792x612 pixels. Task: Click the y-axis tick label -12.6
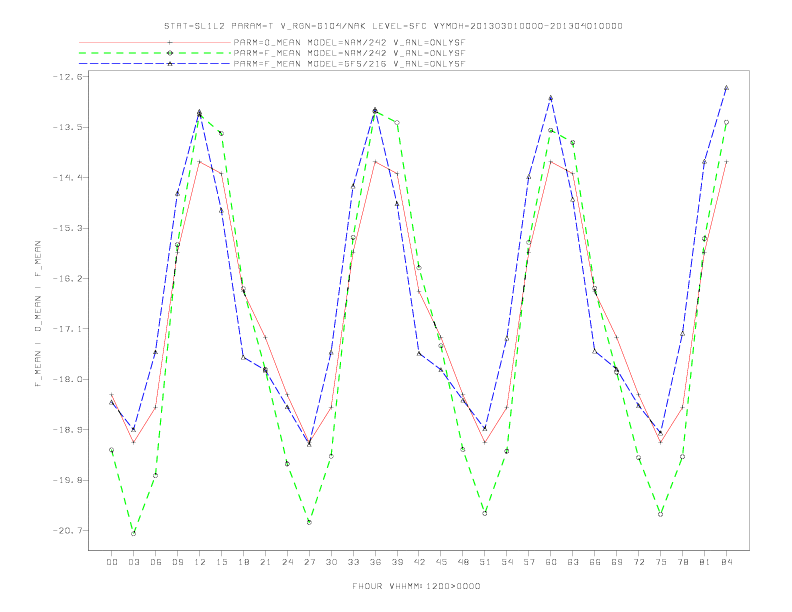[x=67, y=76]
